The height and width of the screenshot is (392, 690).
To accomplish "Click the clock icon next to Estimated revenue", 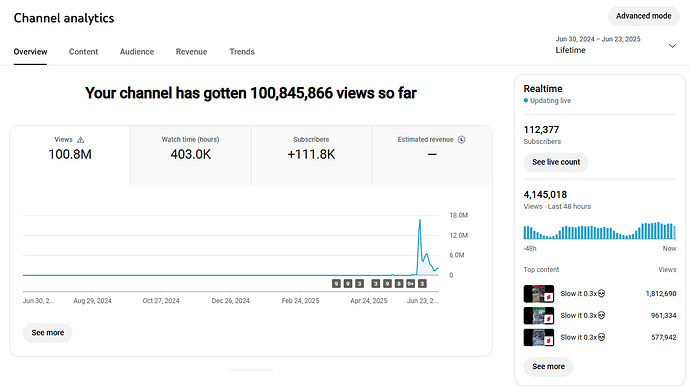I will click(x=461, y=139).
